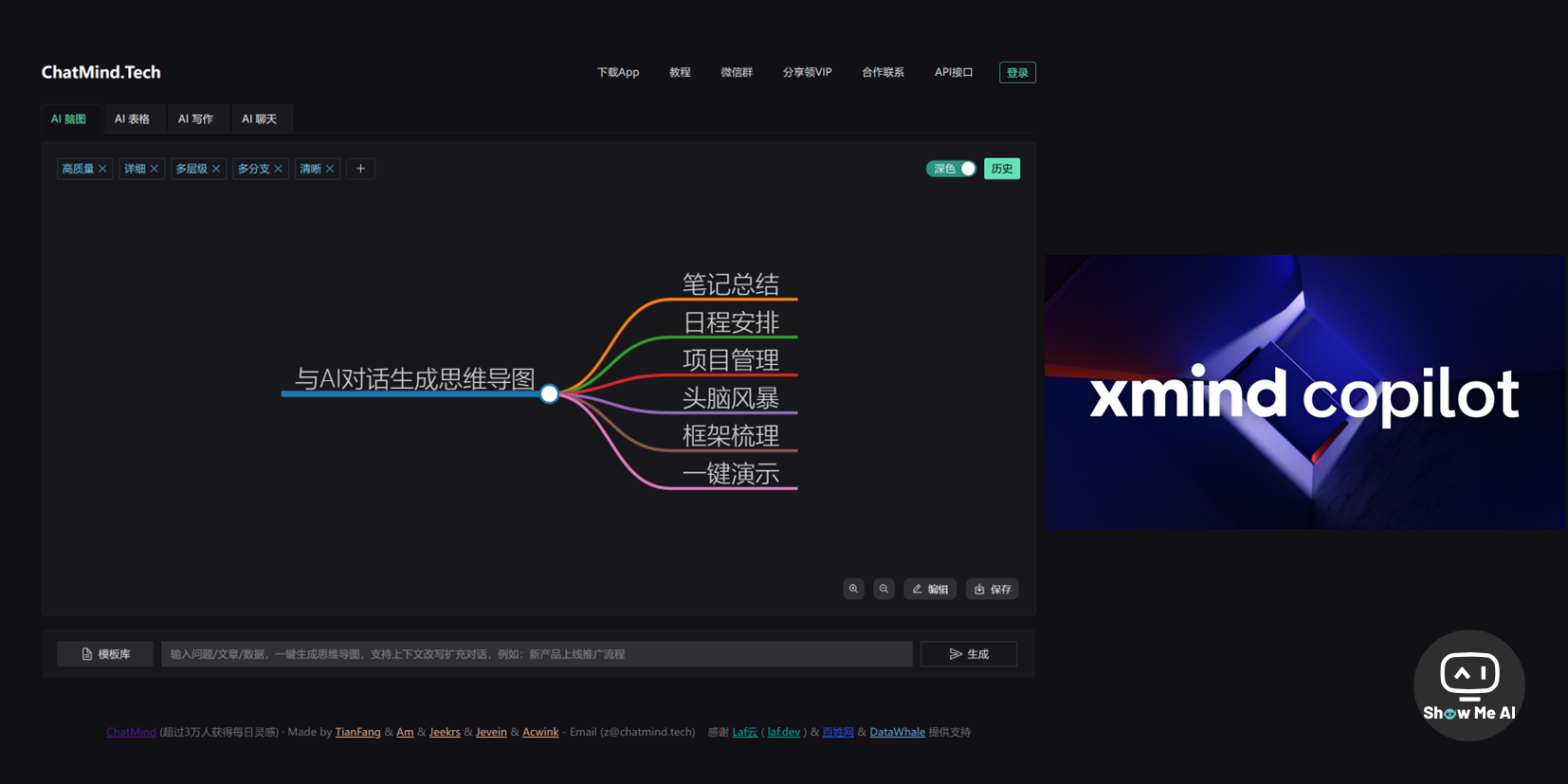Add a new tag with plus button

tap(360, 169)
